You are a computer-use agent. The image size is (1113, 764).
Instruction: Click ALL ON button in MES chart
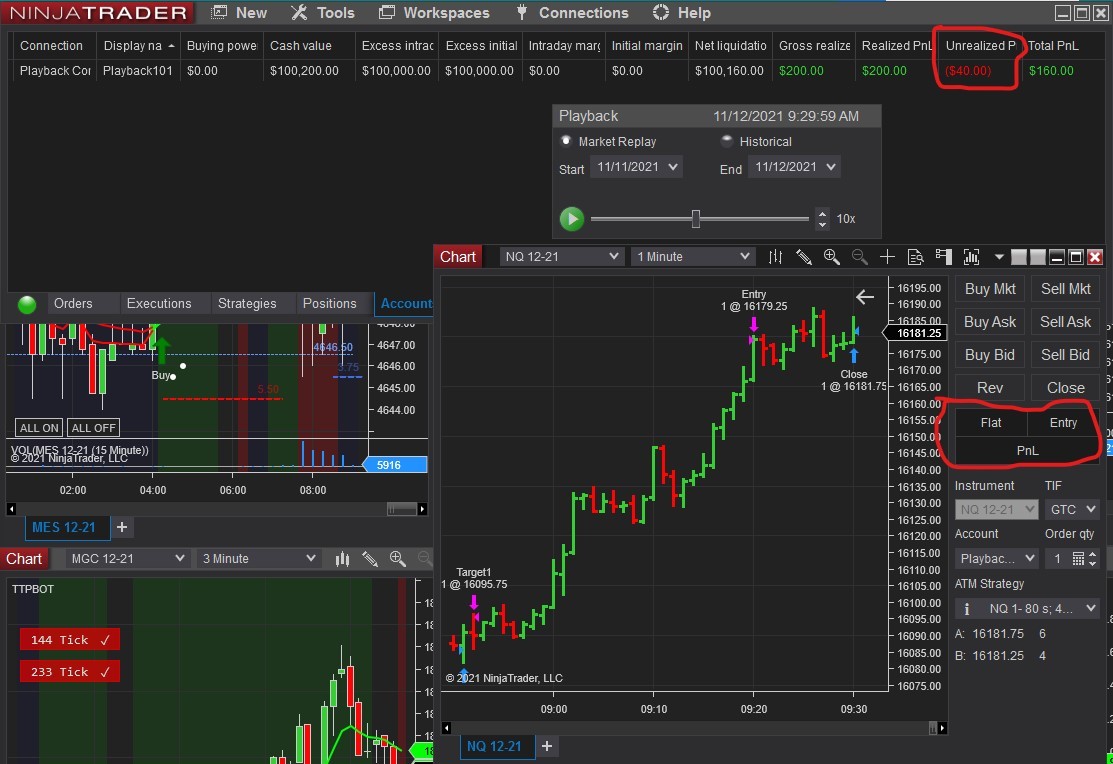coord(39,428)
